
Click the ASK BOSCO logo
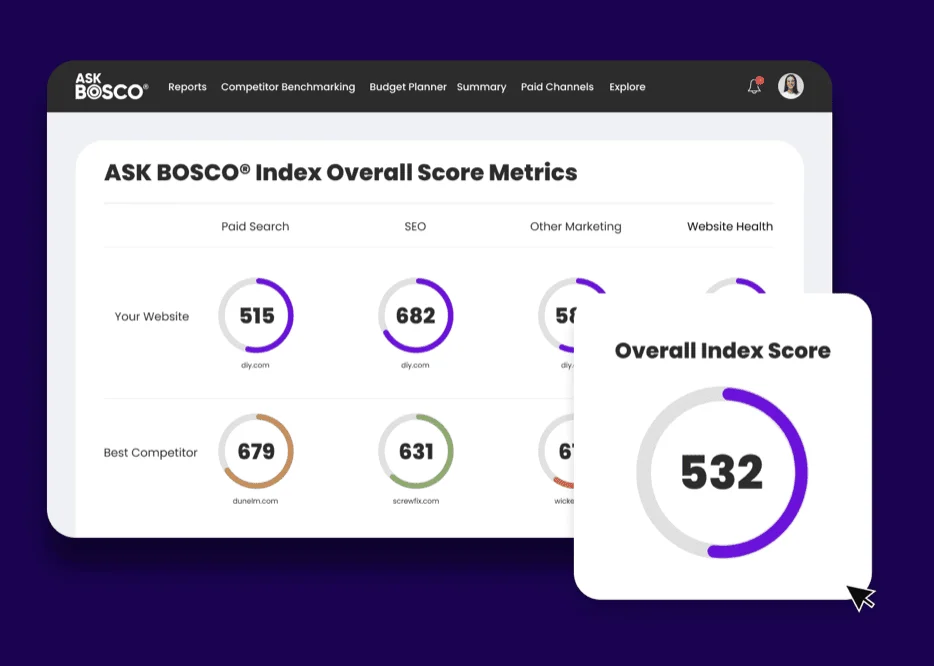(111, 86)
